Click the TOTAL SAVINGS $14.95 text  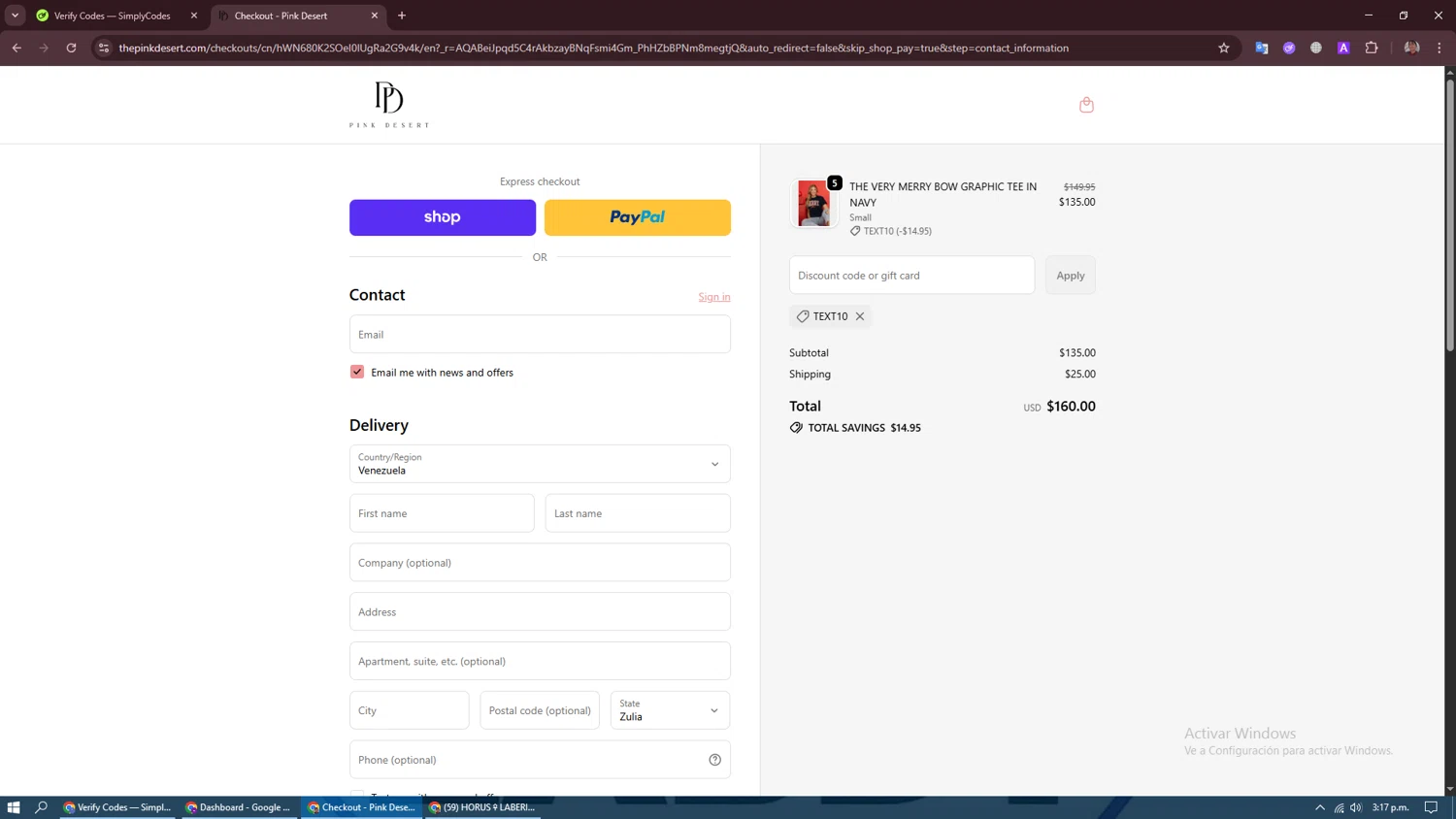click(864, 428)
